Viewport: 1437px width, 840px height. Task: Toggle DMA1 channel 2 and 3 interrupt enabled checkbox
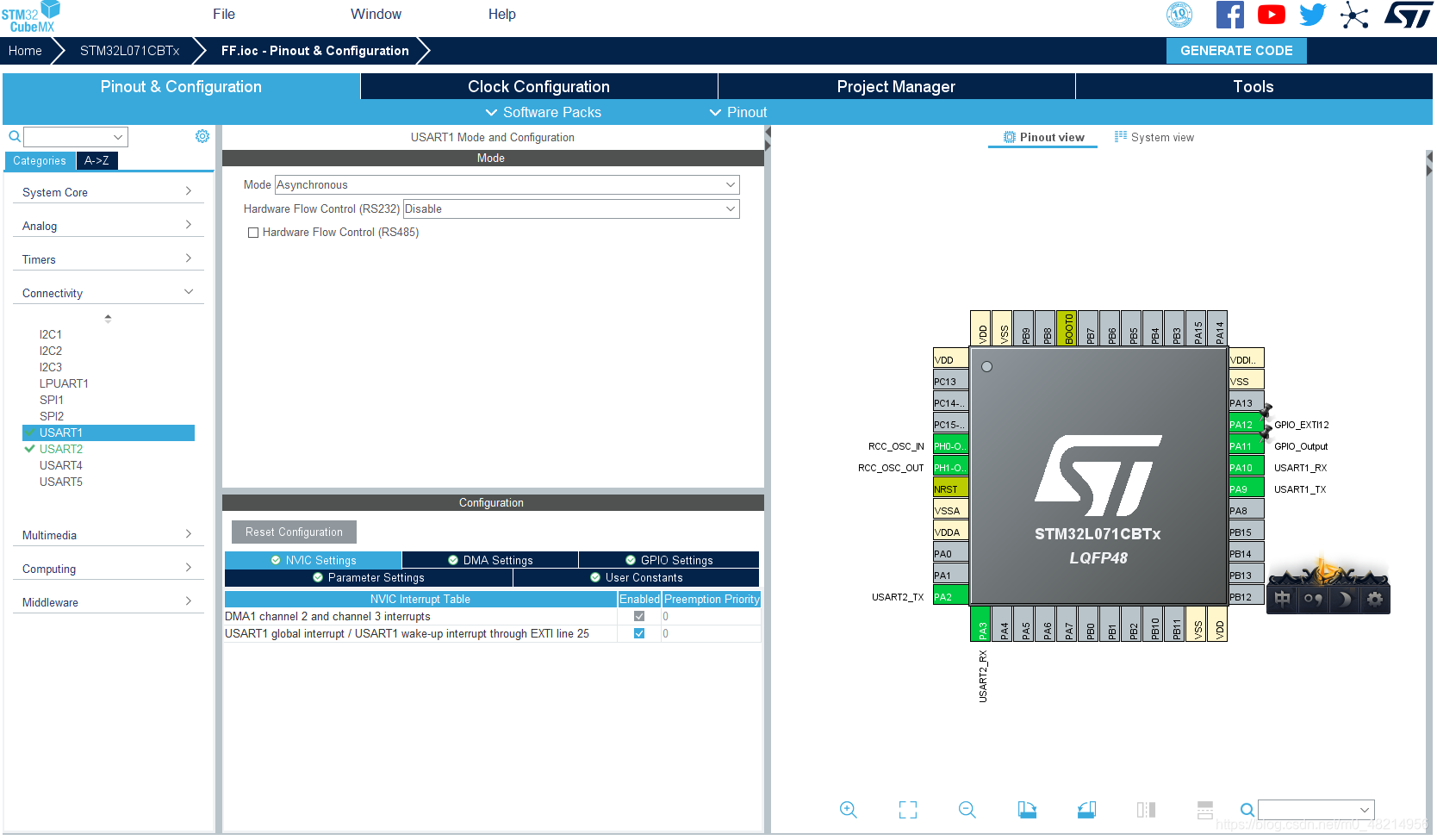point(639,616)
